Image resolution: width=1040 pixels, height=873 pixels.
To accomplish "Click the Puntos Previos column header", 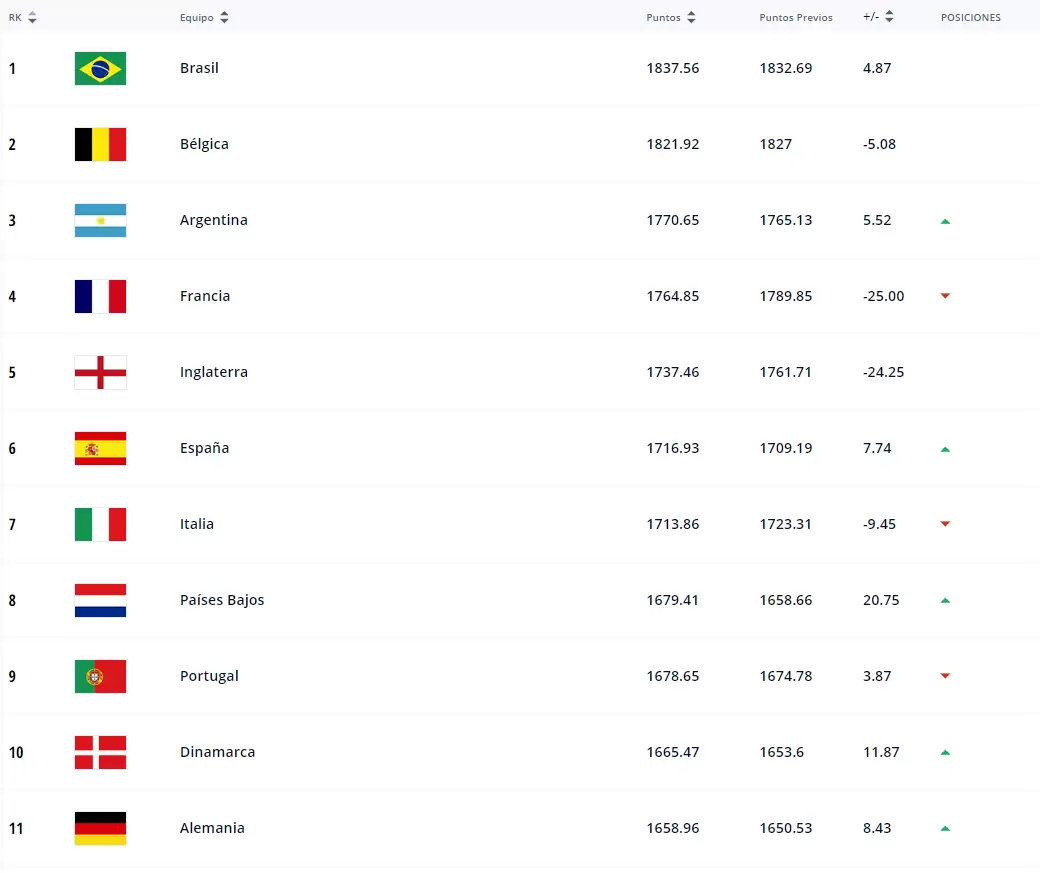I will pos(795,18).
